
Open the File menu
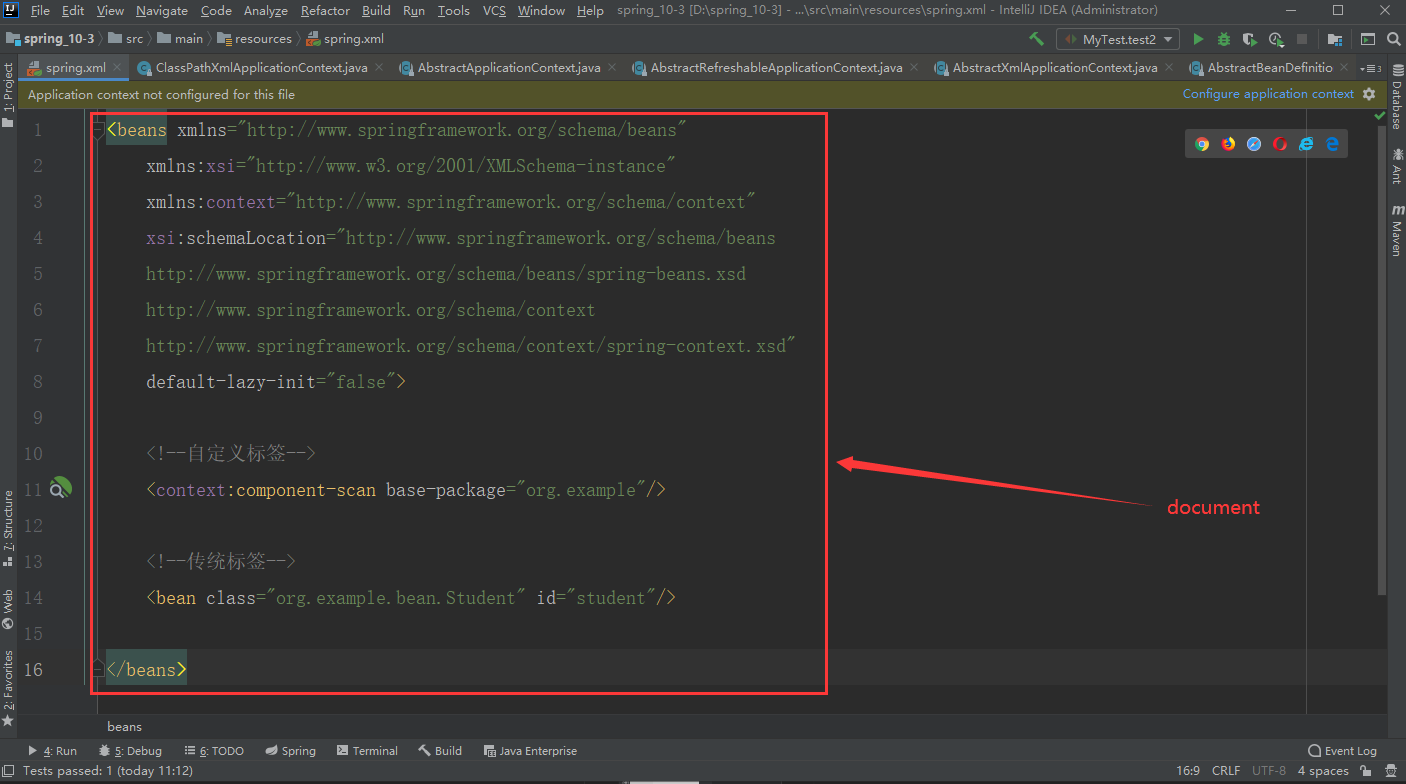click(x=40, y=11)
